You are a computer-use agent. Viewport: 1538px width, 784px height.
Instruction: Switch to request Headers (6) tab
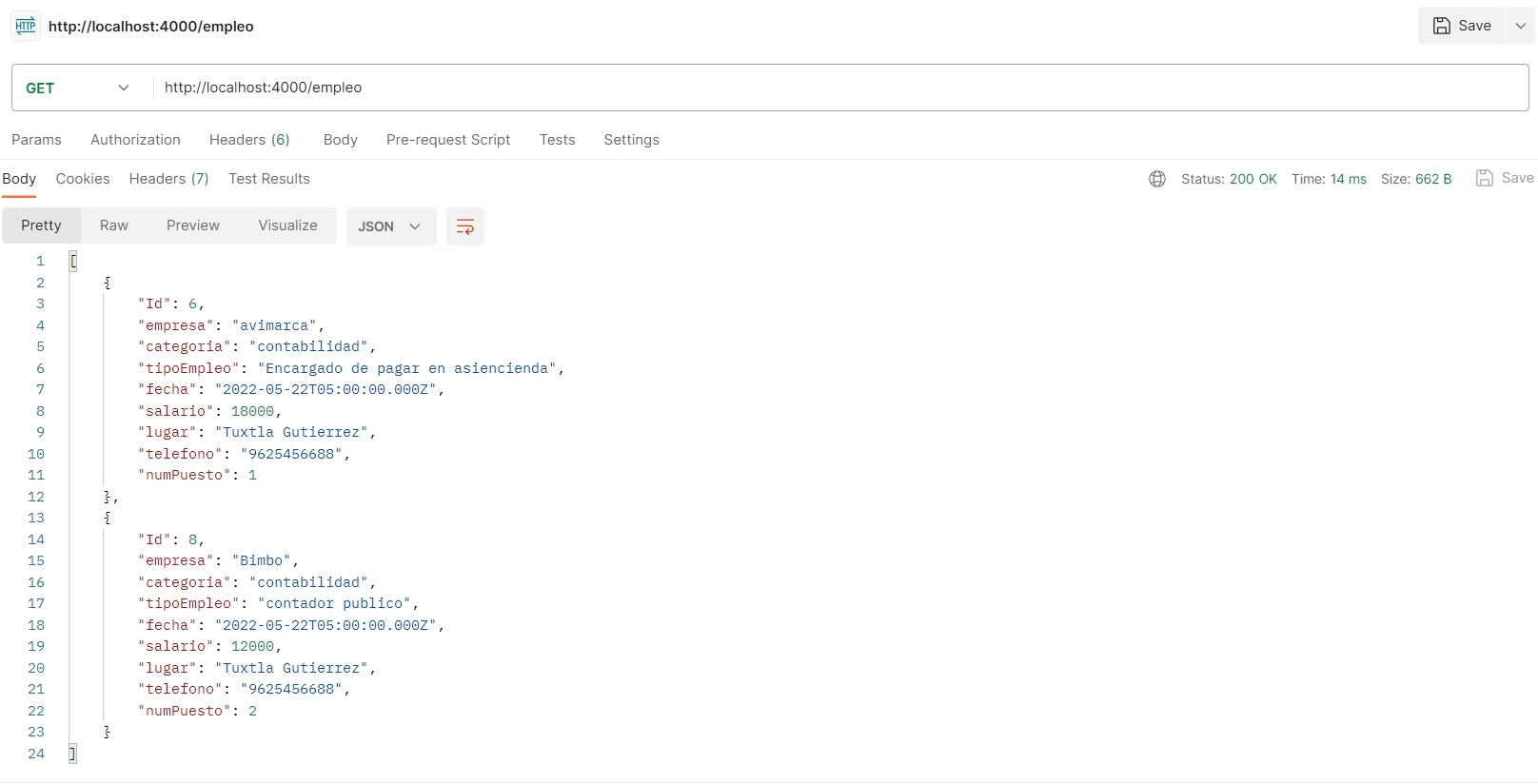[249, 140]
